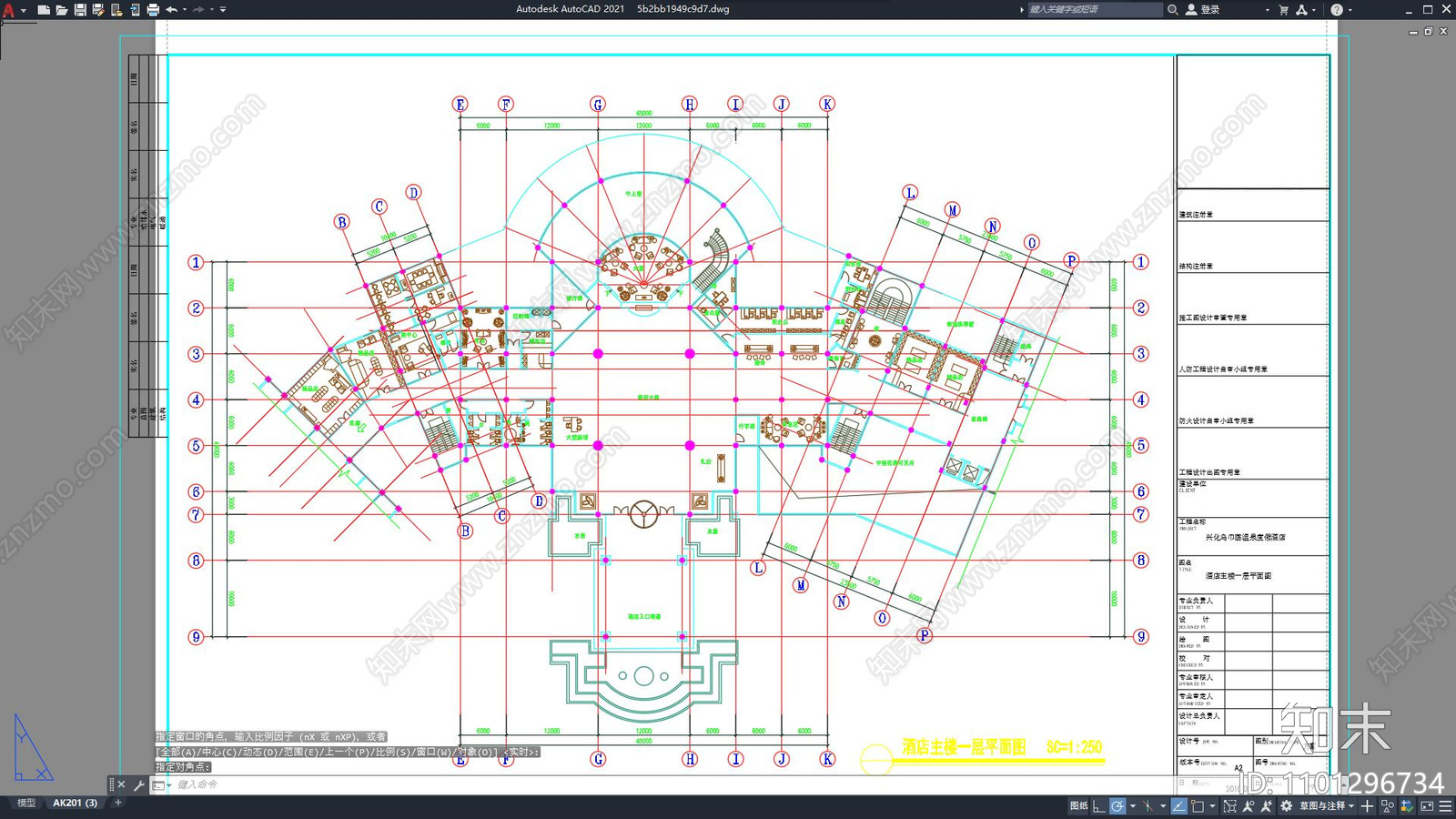Expand the polar tracking settings dropdown arrow
The height and width of the screenshot is (819, 1456).
coord(1132,806)
